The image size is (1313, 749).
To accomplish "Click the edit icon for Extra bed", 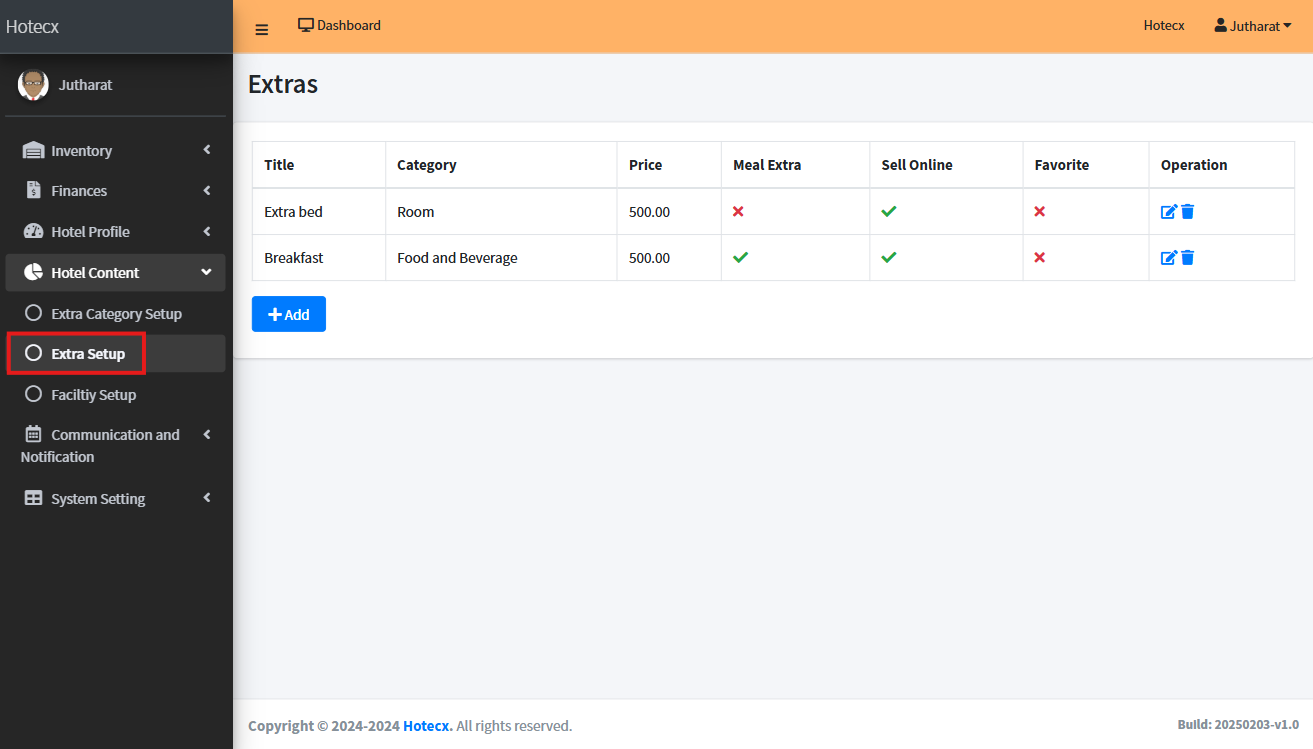I will click(1168, 212).
